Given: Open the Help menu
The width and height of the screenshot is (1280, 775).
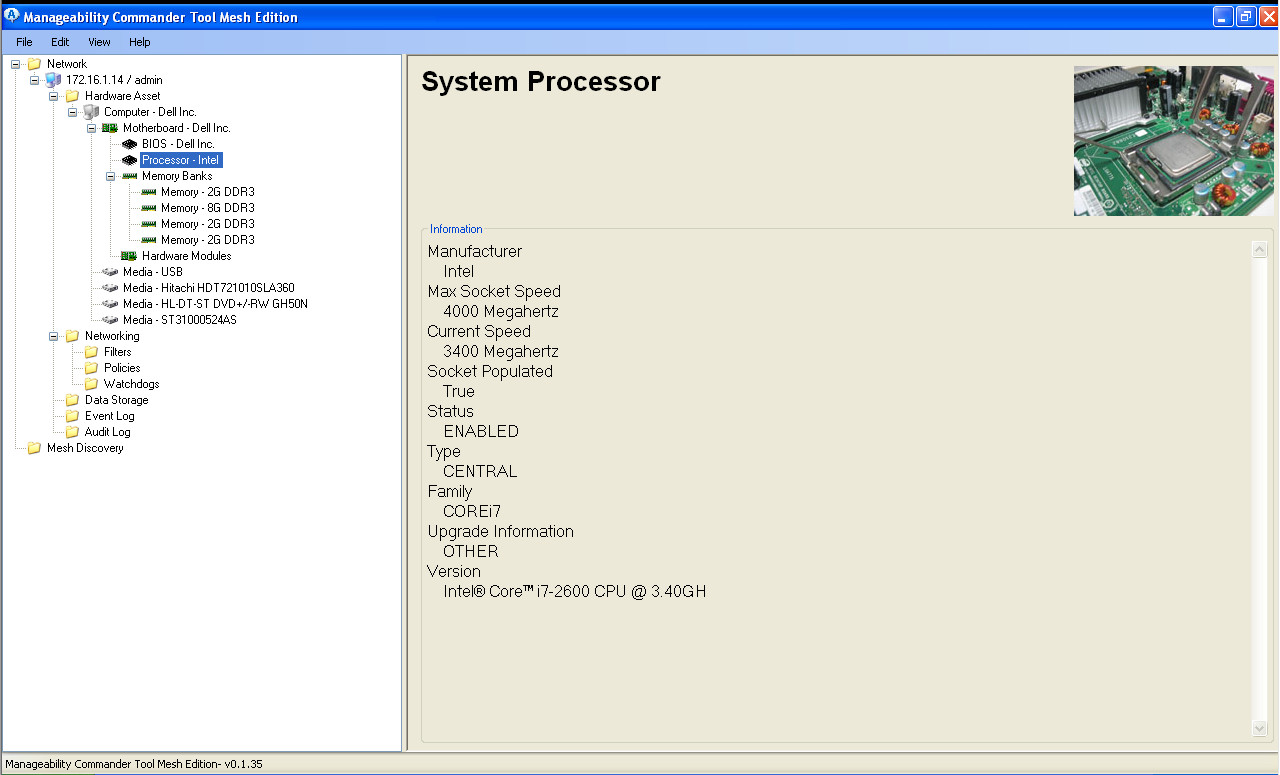Looking at the screenshot, I should point(140,42).
